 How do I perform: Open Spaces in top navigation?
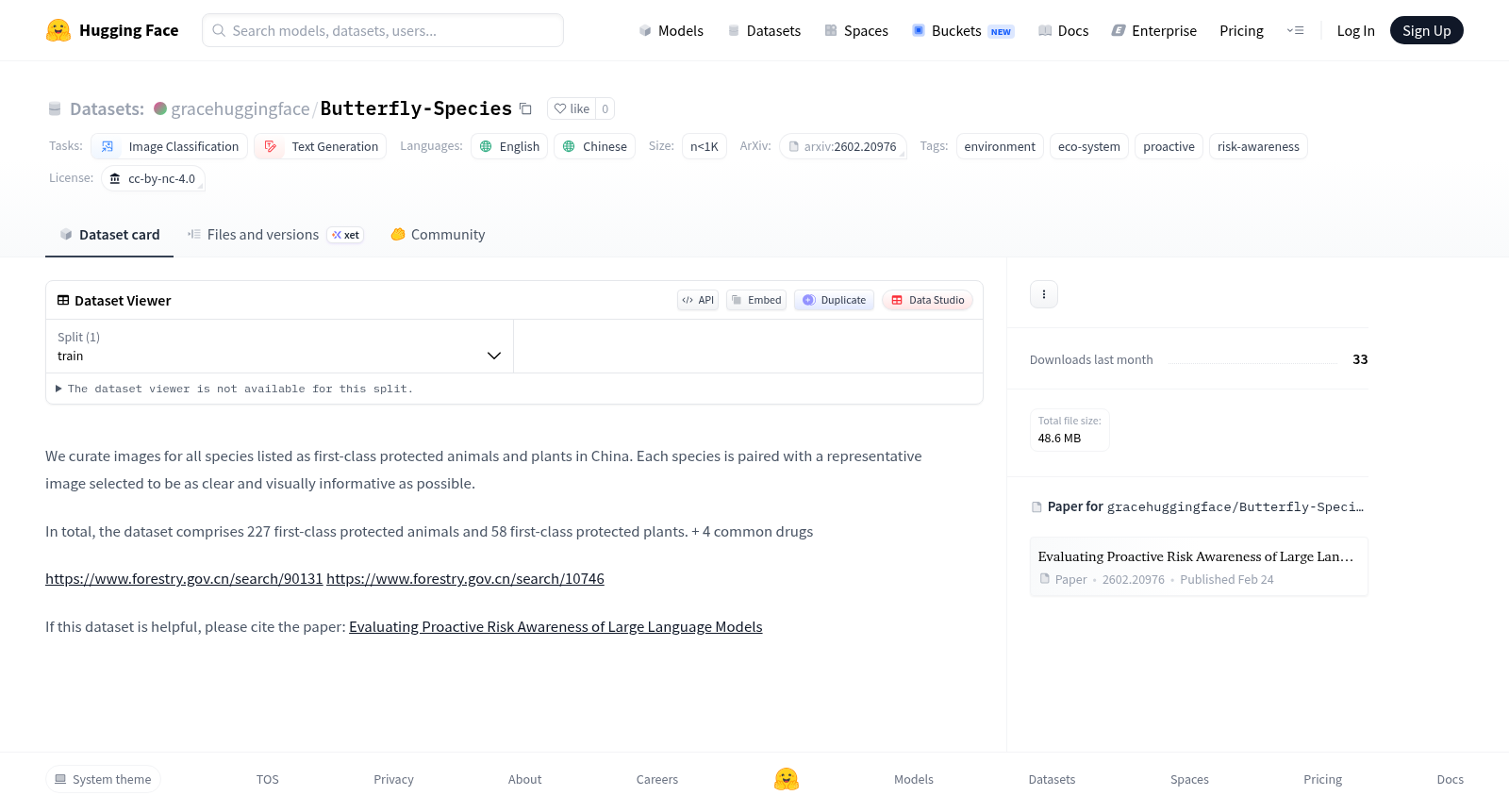point(856,30)
